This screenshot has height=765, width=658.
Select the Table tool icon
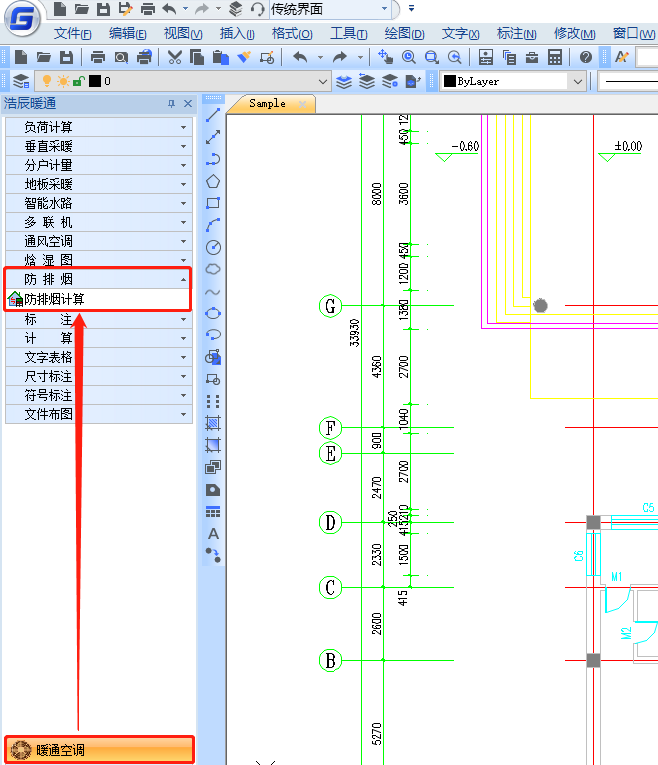pyautogui.click(x=213, y=511)
